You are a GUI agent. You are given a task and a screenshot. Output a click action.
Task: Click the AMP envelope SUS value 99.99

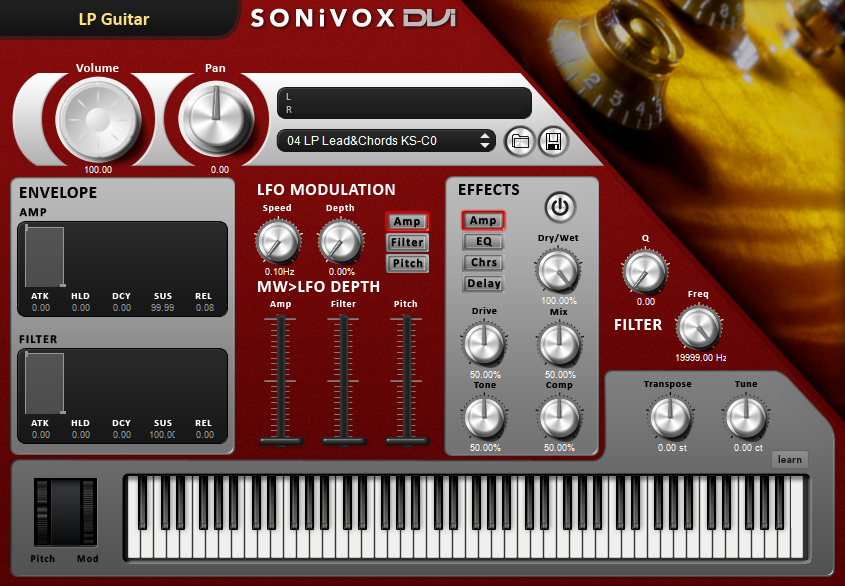click(162, 308)
